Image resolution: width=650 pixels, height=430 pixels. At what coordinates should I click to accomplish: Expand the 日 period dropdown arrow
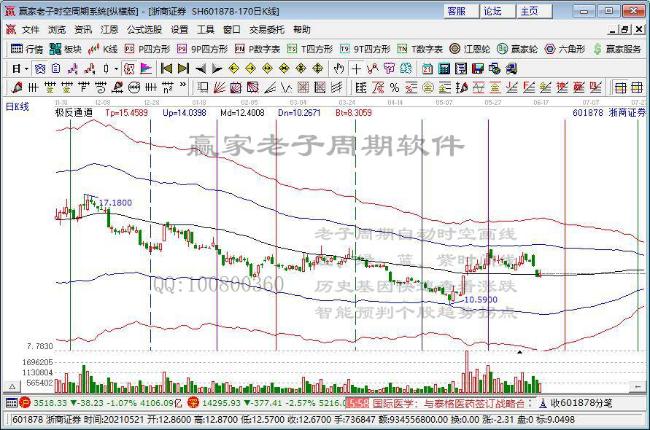(x=26, y=69)
